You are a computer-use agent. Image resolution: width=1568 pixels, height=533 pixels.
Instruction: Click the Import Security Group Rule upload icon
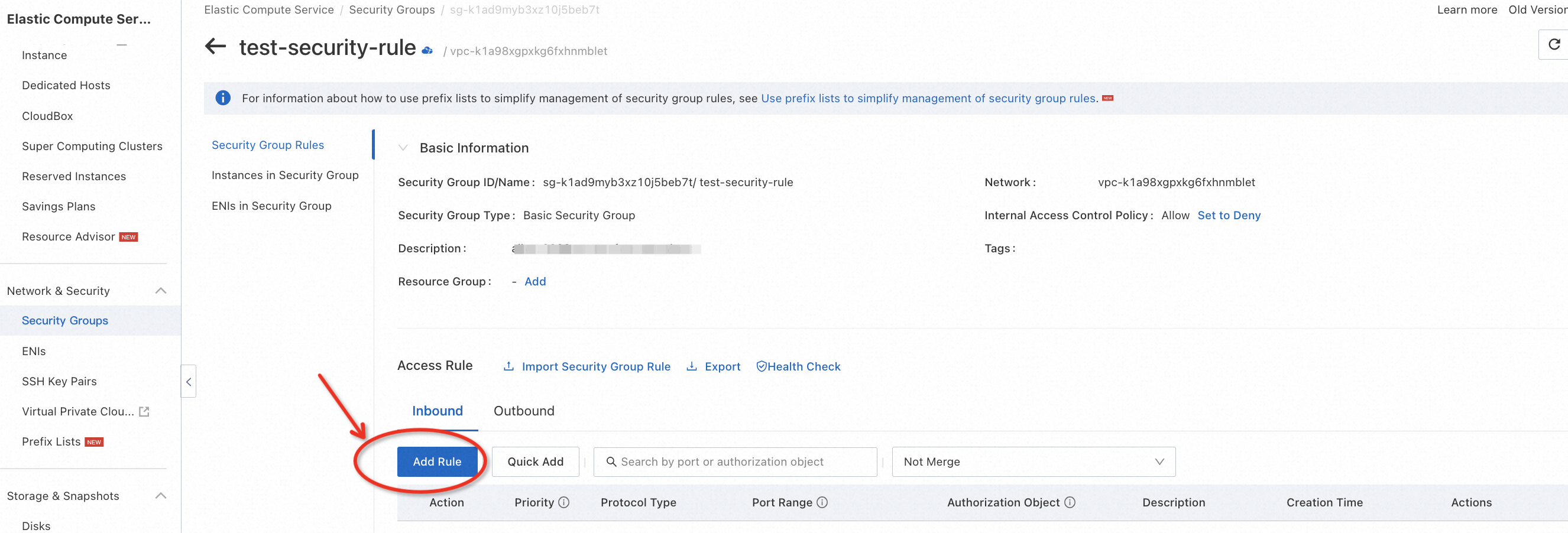pos(509,366)
